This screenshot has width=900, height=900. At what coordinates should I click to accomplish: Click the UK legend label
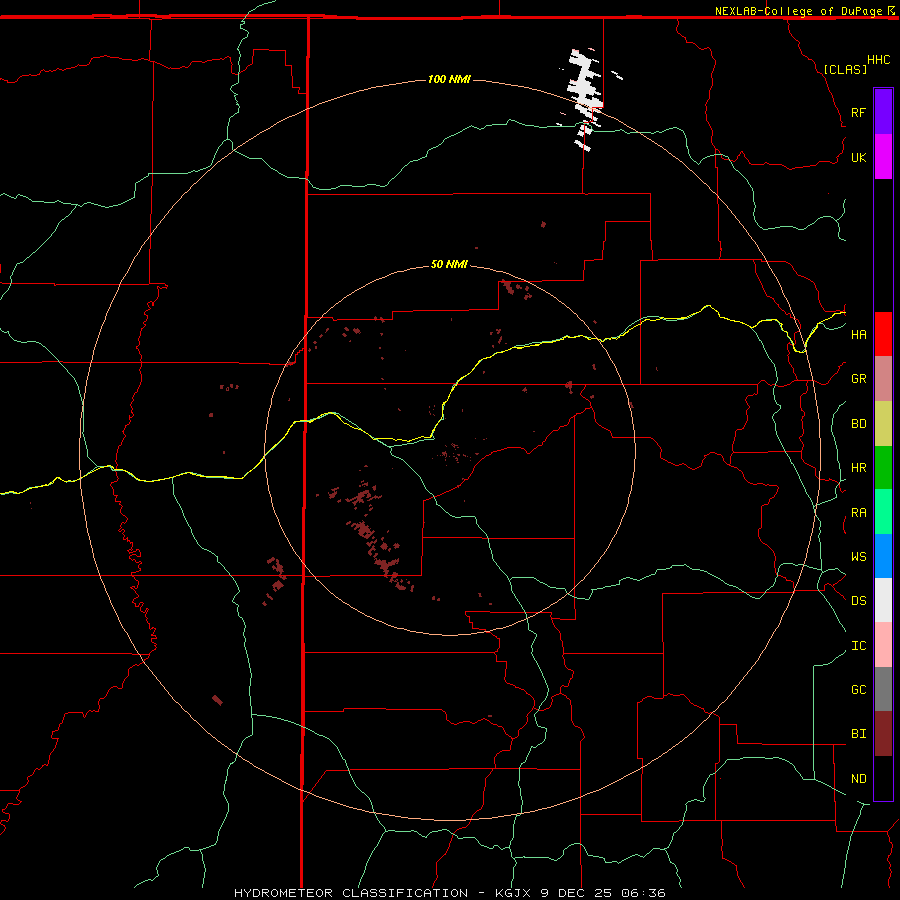coord(858,157)
